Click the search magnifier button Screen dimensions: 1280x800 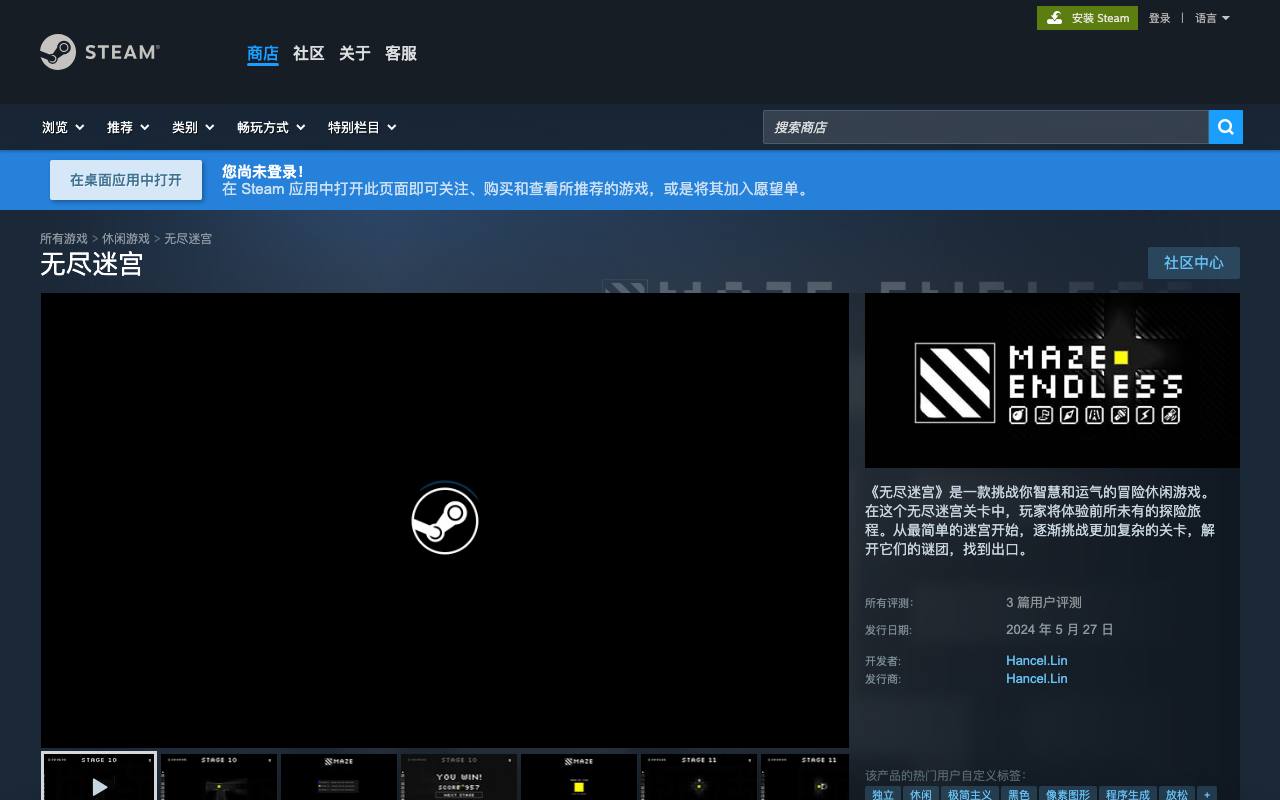click(1226, 127)
